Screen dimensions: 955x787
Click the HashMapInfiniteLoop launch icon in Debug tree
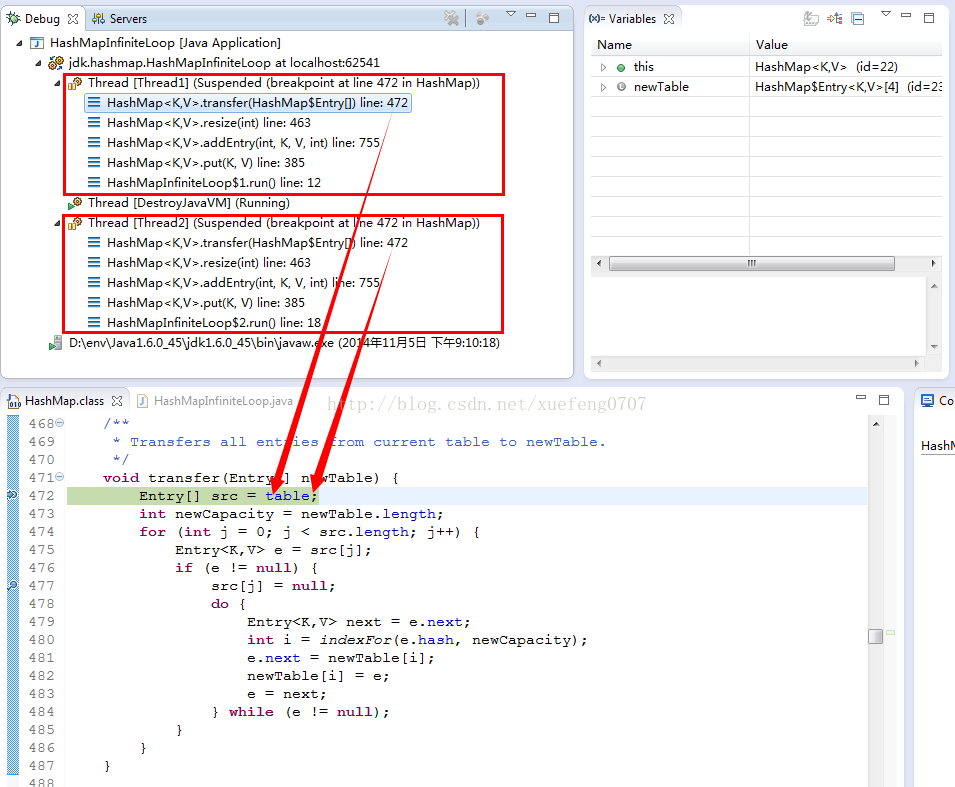pos(37,43)
